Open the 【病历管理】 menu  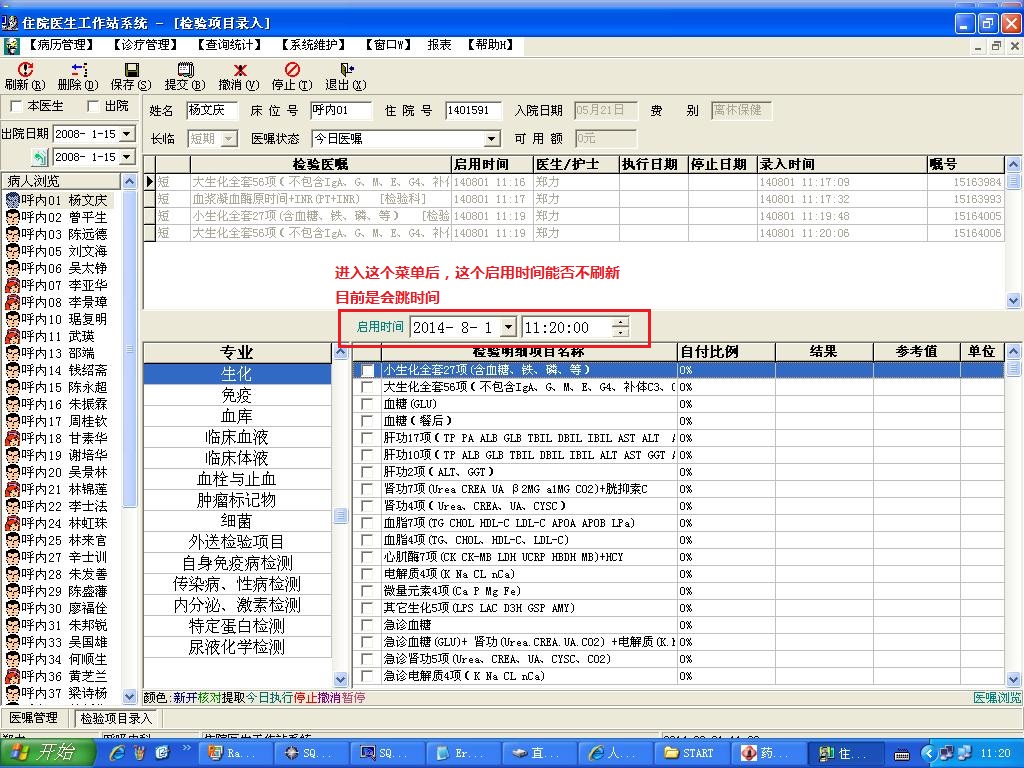[x=61, y=45]
